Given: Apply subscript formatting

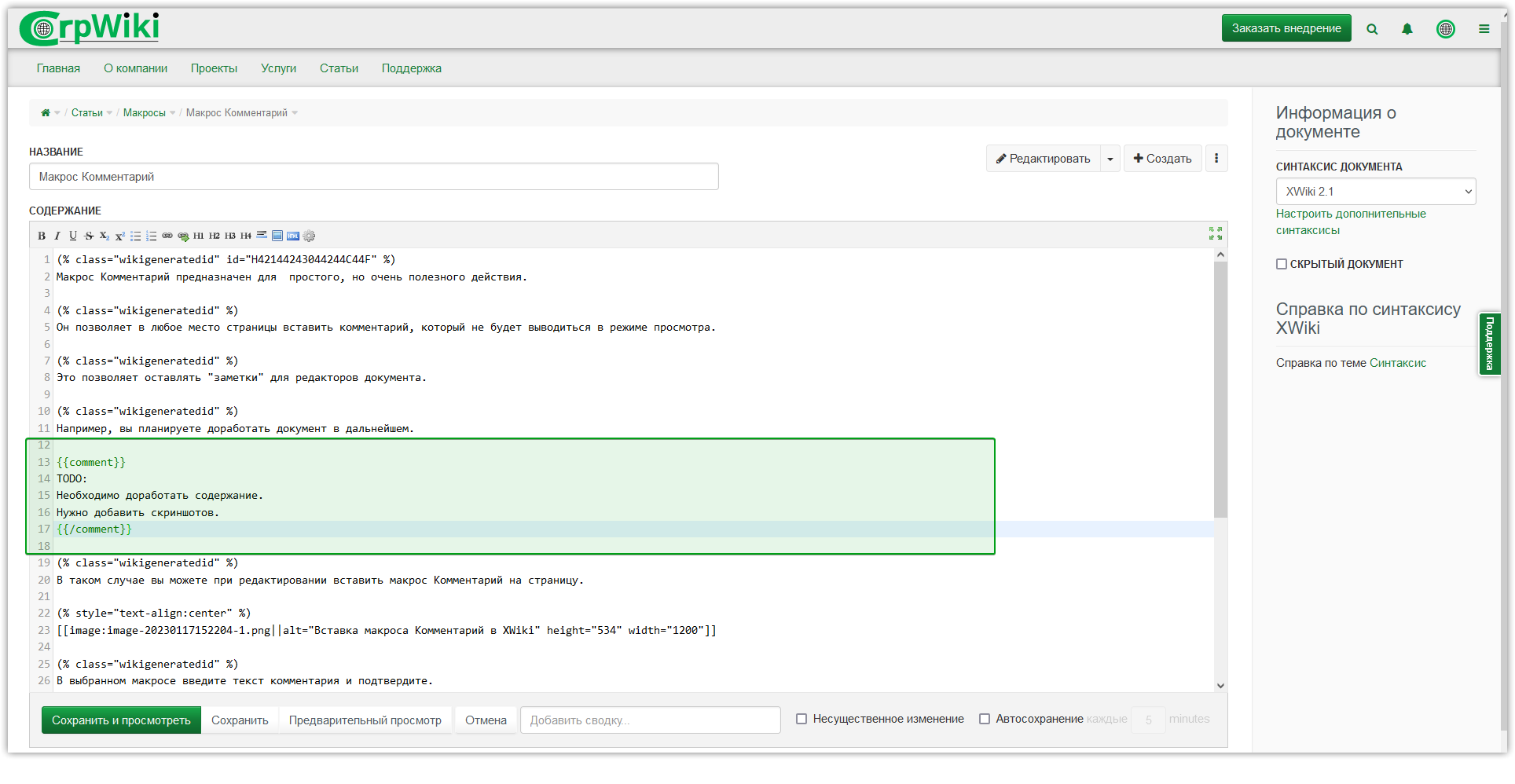Looking at the screenshot, I should pyautogui.click(x=105, y=236).
